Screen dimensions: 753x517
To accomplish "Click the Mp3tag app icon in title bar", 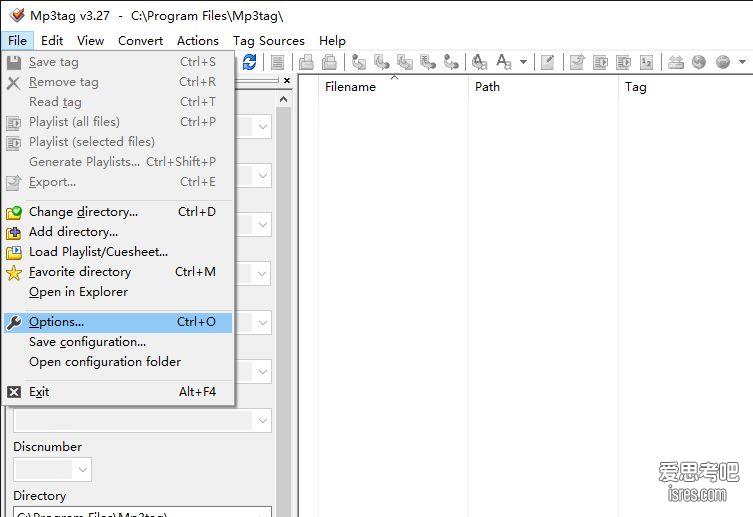I will pos(17,15).
